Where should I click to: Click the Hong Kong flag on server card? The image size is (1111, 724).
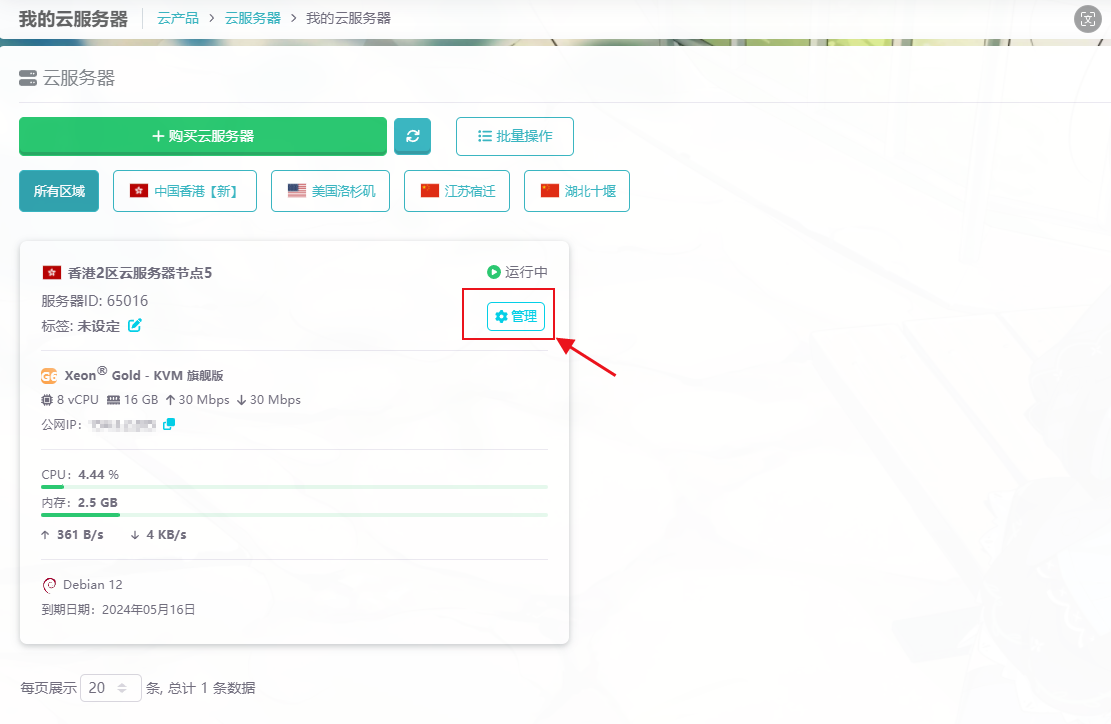click(x=52, y=272)
